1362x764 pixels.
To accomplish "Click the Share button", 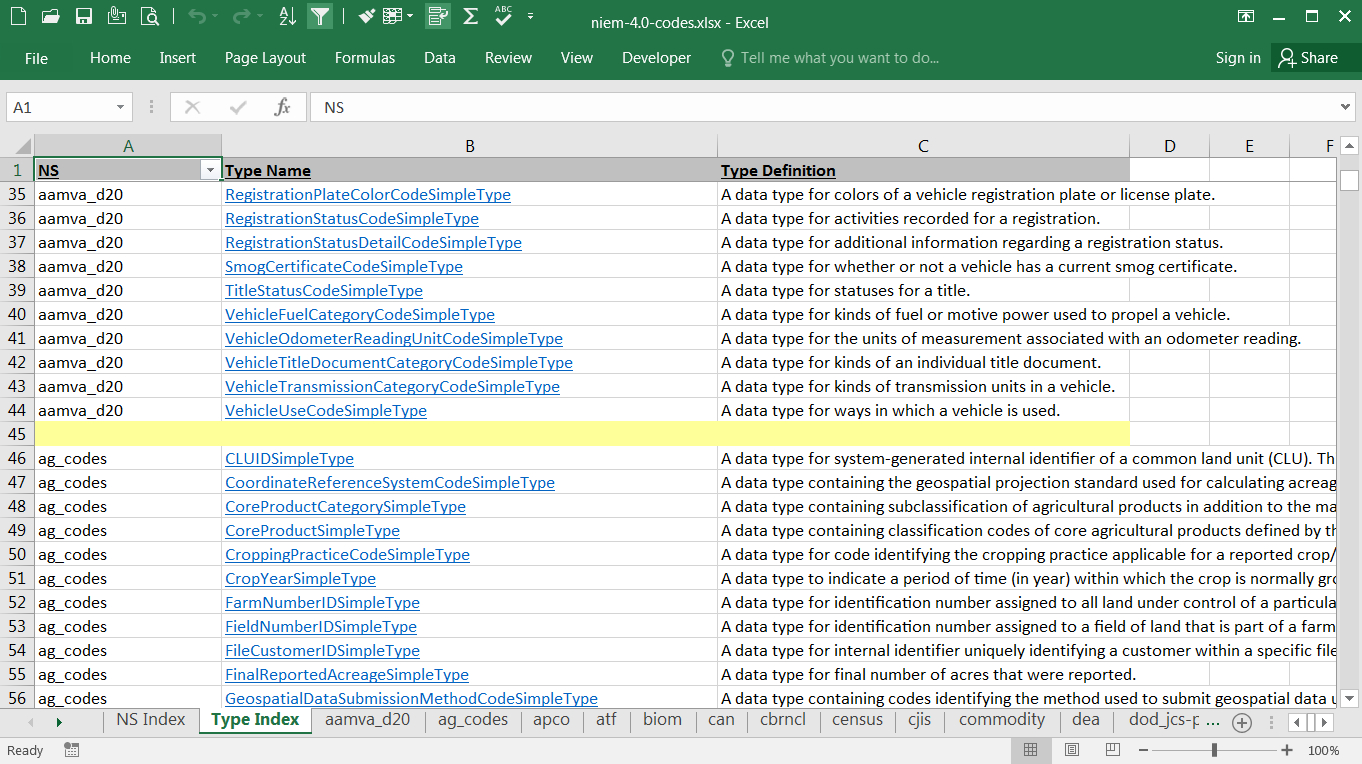I will (1308, 58).
